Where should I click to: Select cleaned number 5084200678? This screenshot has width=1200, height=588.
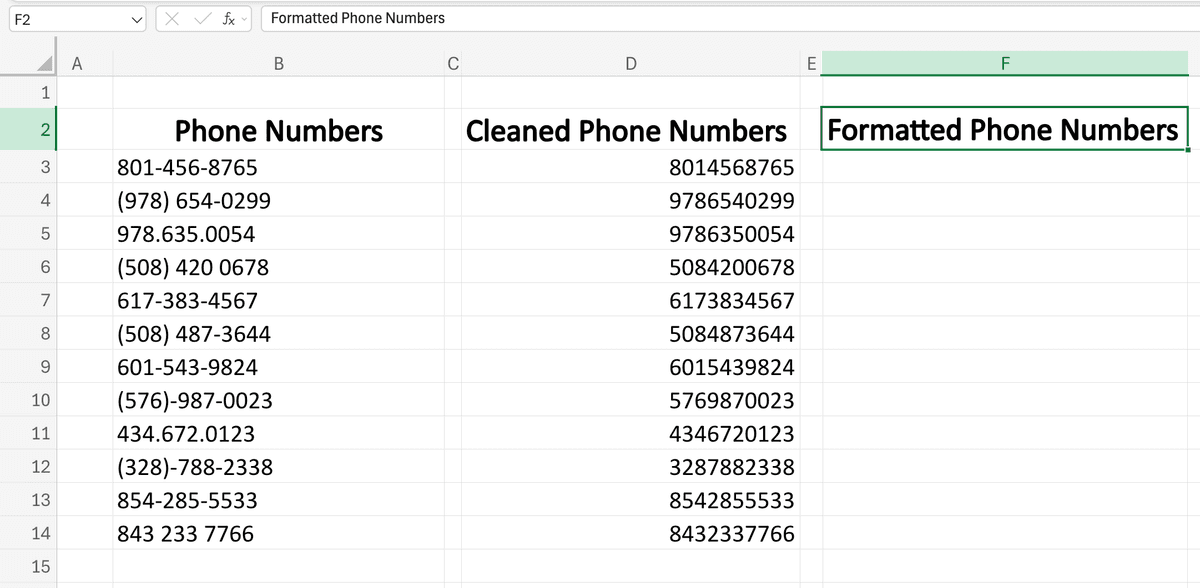631,268
